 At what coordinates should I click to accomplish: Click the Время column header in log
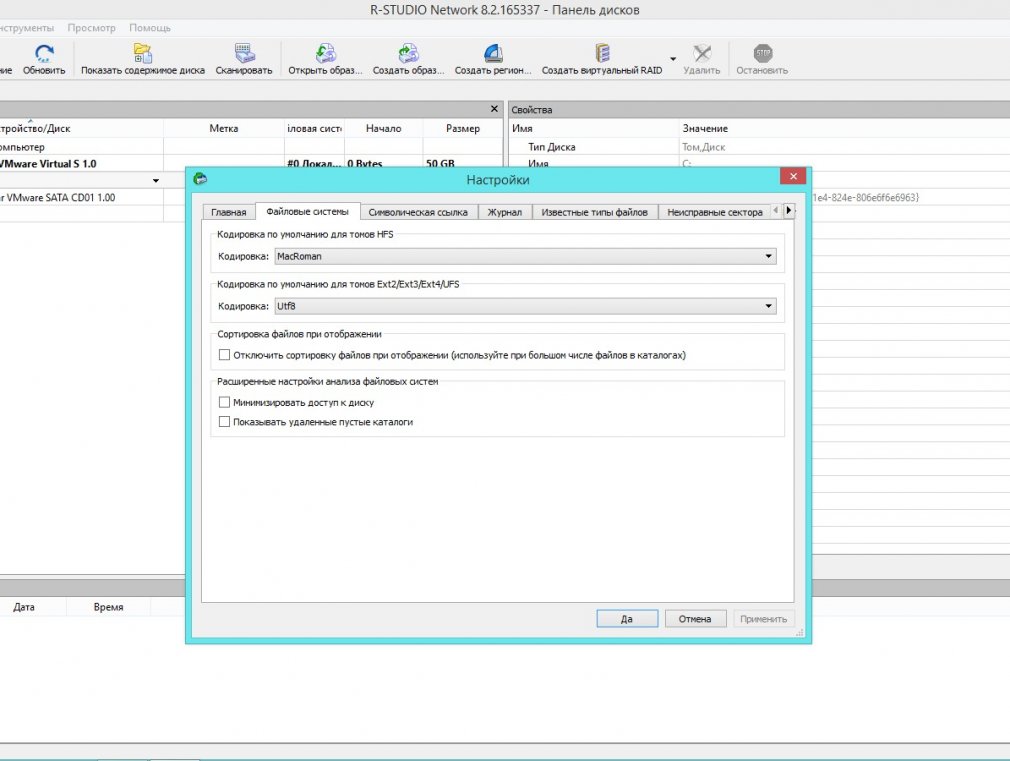108,607
